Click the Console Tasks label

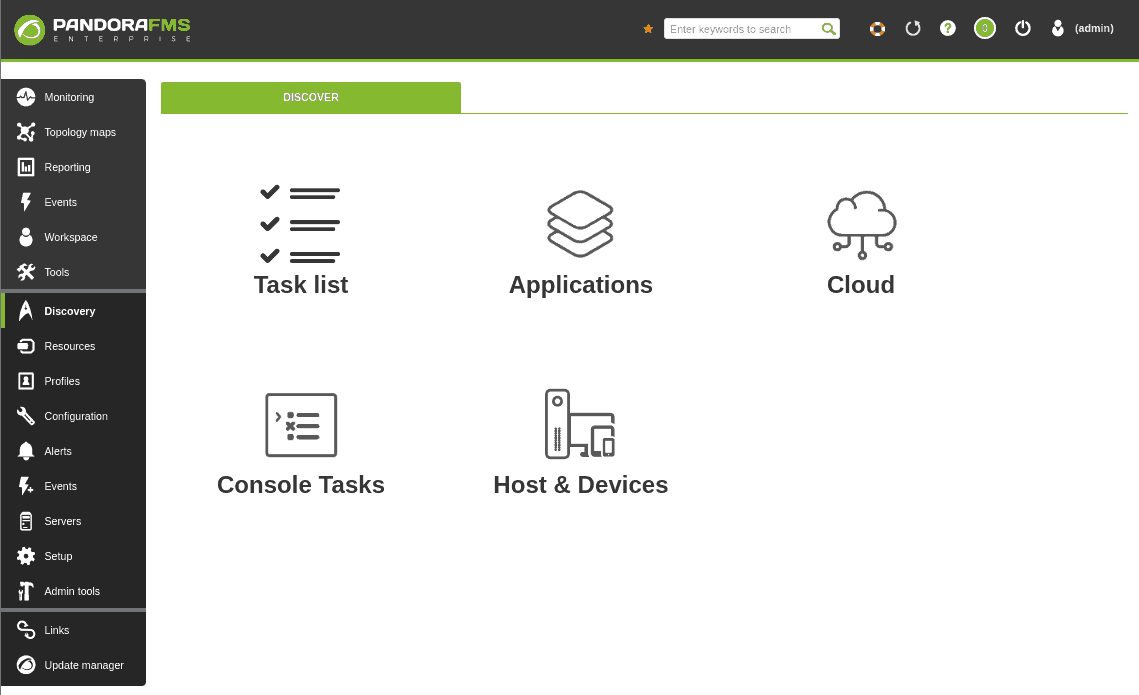[x=301, y=484]
